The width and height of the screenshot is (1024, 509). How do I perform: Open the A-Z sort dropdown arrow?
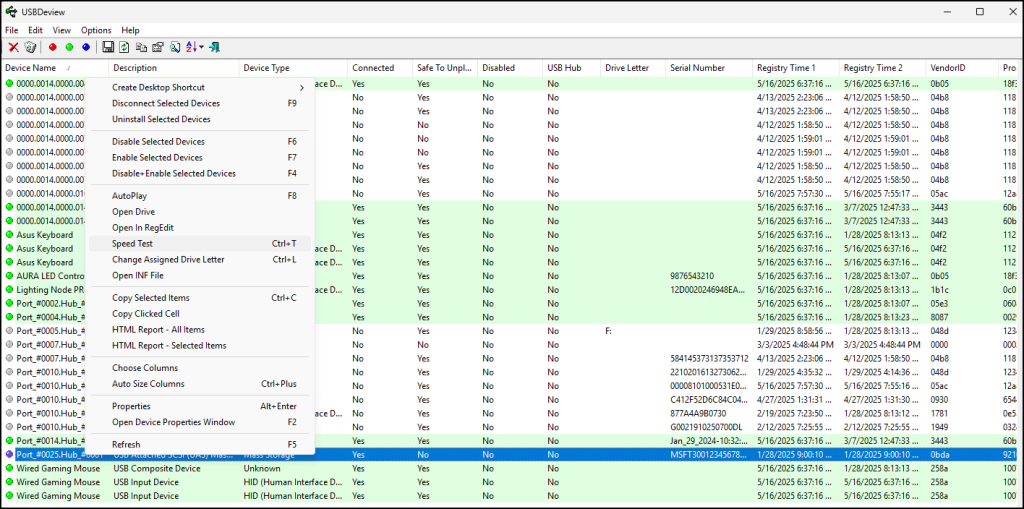(202, 47)
